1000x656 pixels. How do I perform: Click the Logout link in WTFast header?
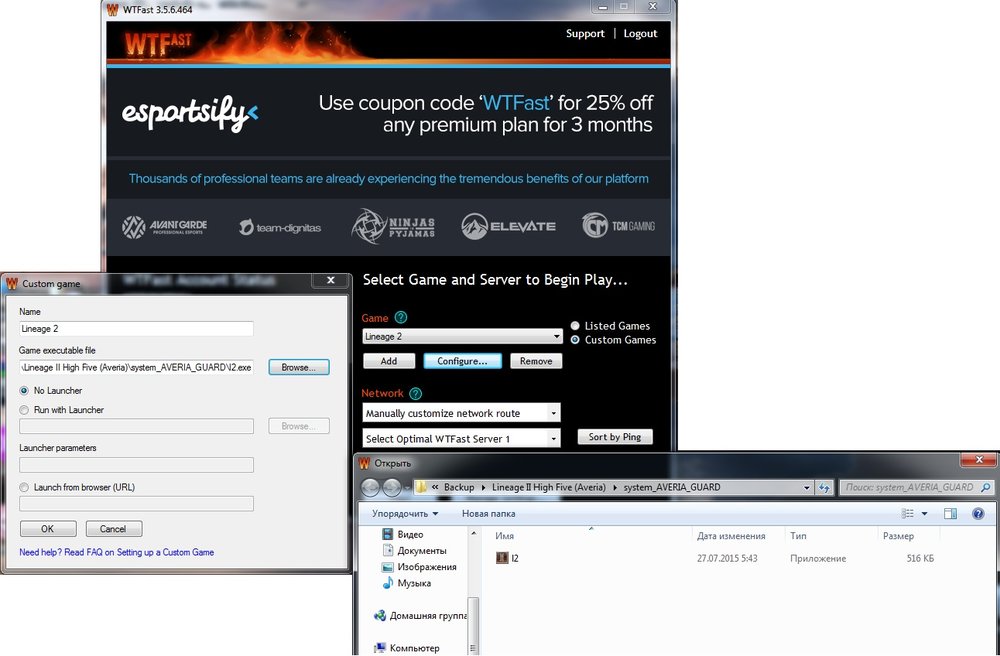640,34
